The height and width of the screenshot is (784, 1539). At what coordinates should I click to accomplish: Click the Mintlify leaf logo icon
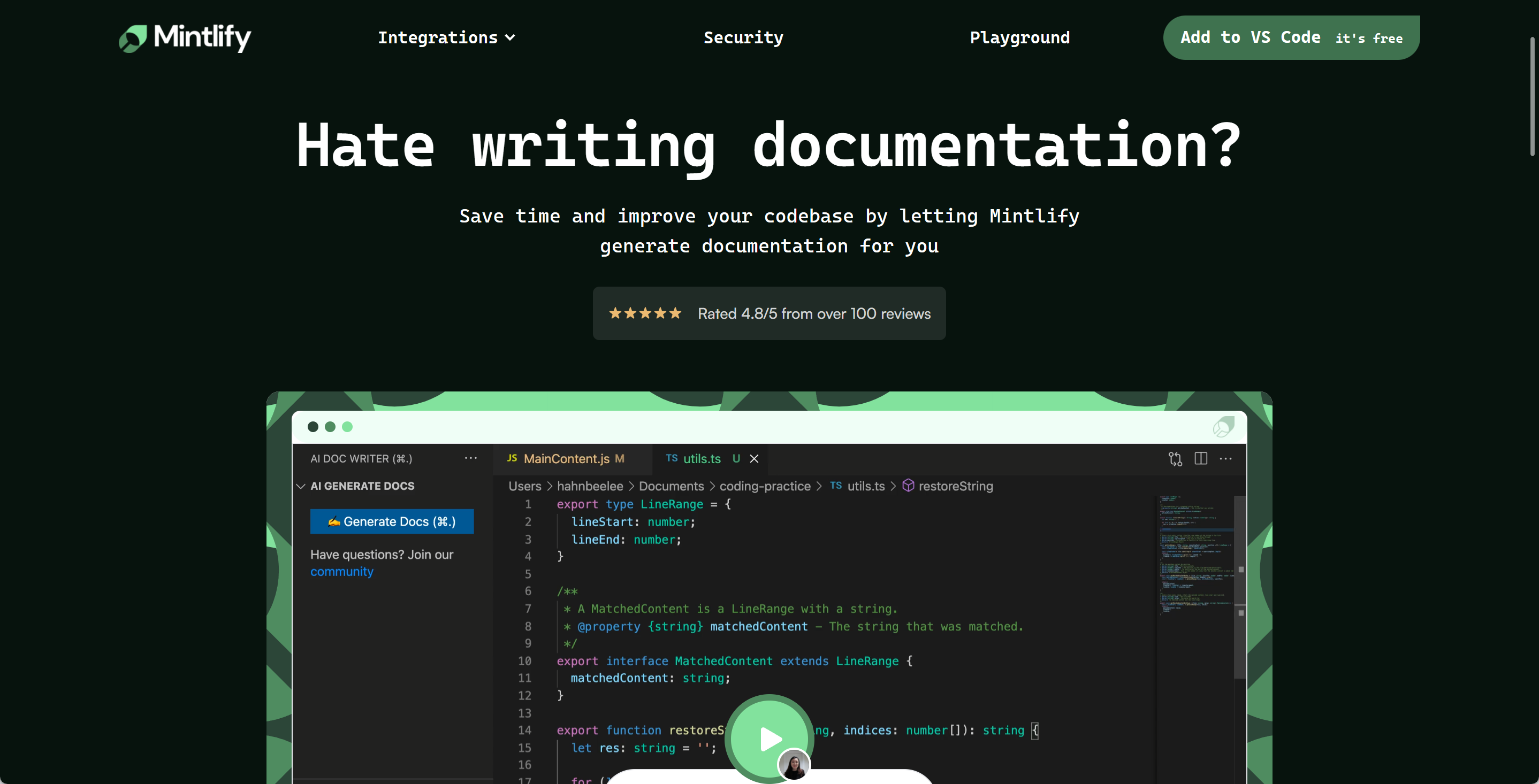[x=133, y=38]
